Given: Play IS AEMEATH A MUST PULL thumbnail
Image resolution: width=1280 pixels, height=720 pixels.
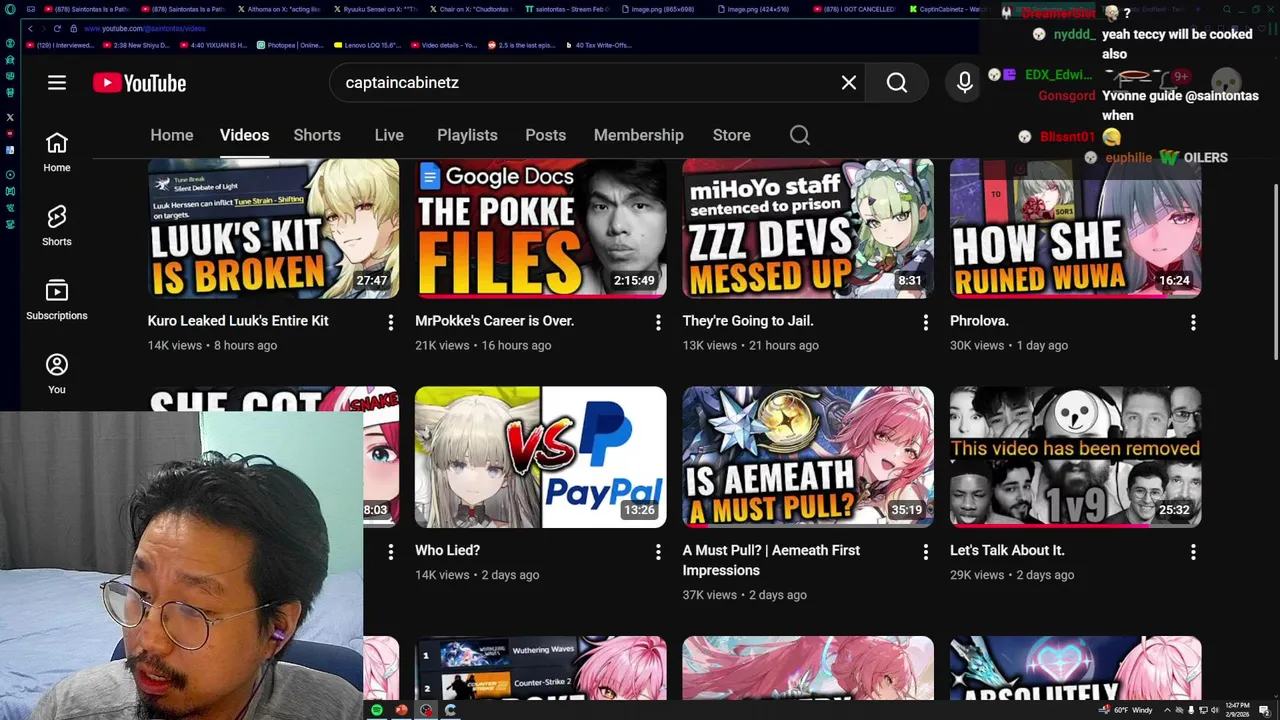Looking at the screenshot, I should (808, 457).
